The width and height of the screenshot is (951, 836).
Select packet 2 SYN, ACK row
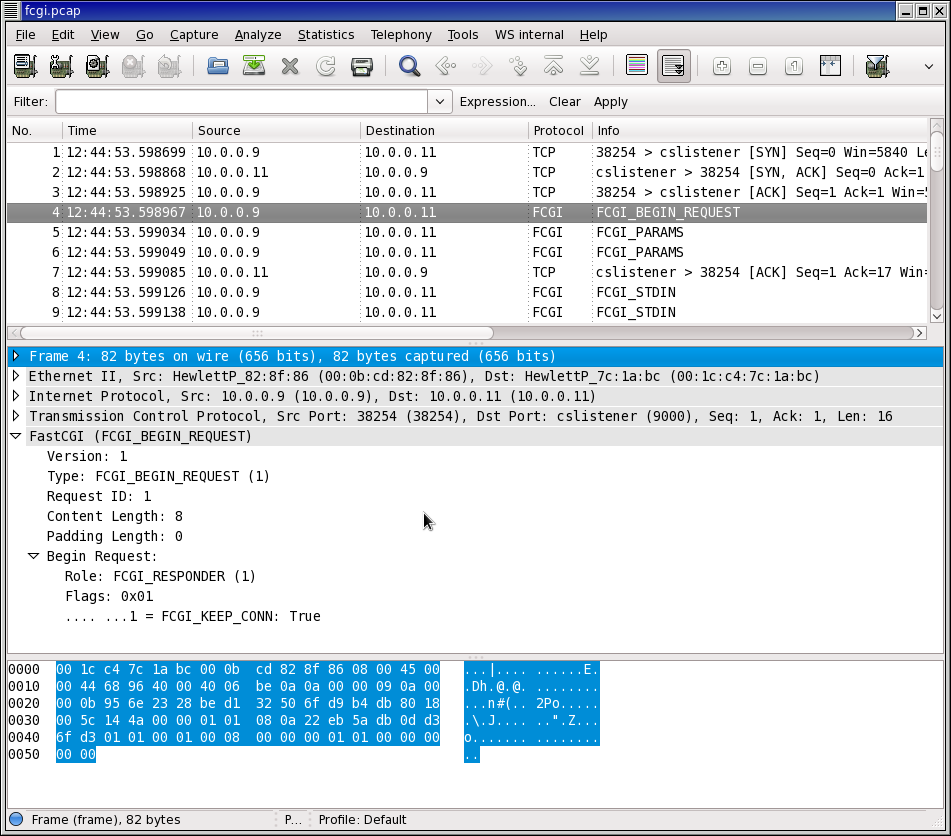tap(467, 172)
